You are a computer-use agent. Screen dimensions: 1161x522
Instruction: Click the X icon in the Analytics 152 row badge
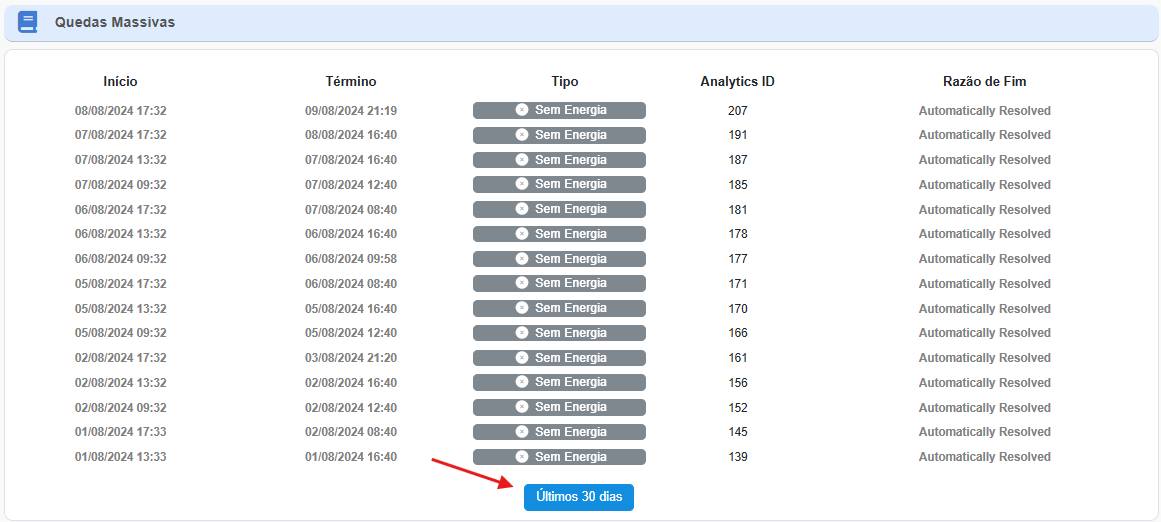(x=522, y=407)
